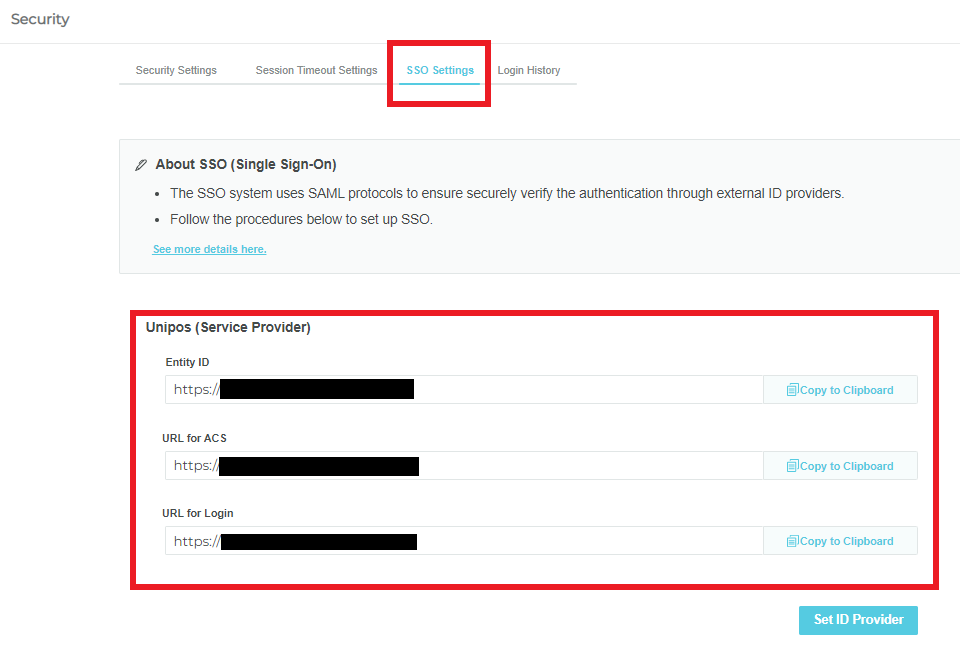Click the Unipos (Service Provider) heading
960x648 pixels.
(228, 327)
